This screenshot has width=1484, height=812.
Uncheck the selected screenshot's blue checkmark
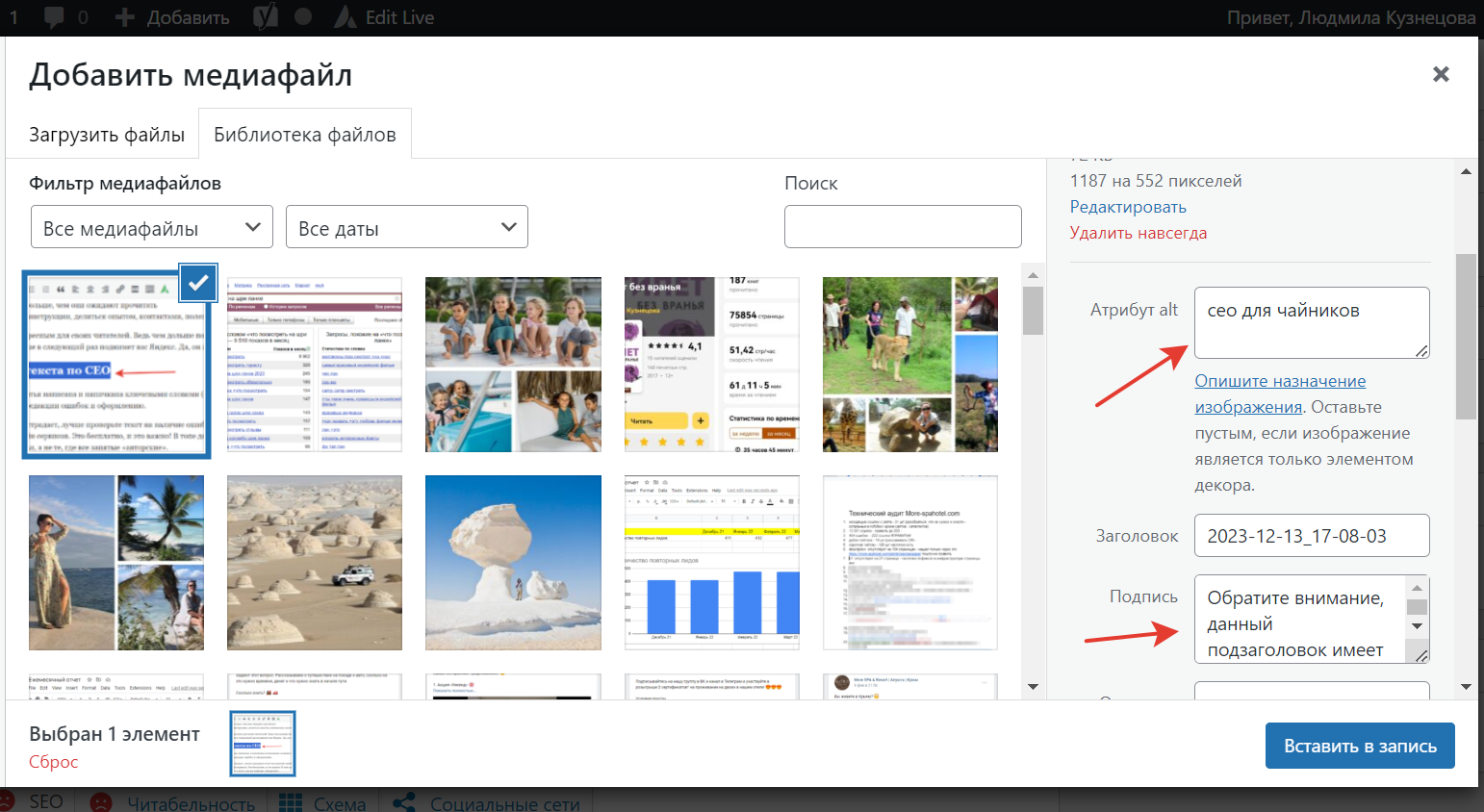point(198,283)
